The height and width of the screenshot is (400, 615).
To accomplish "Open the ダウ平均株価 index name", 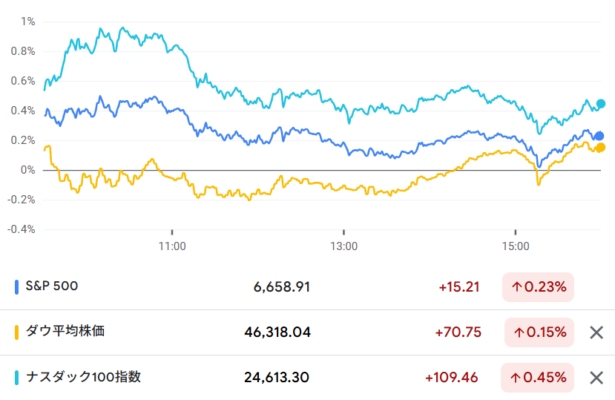I will pyautogui.click(x=74, y=332).
